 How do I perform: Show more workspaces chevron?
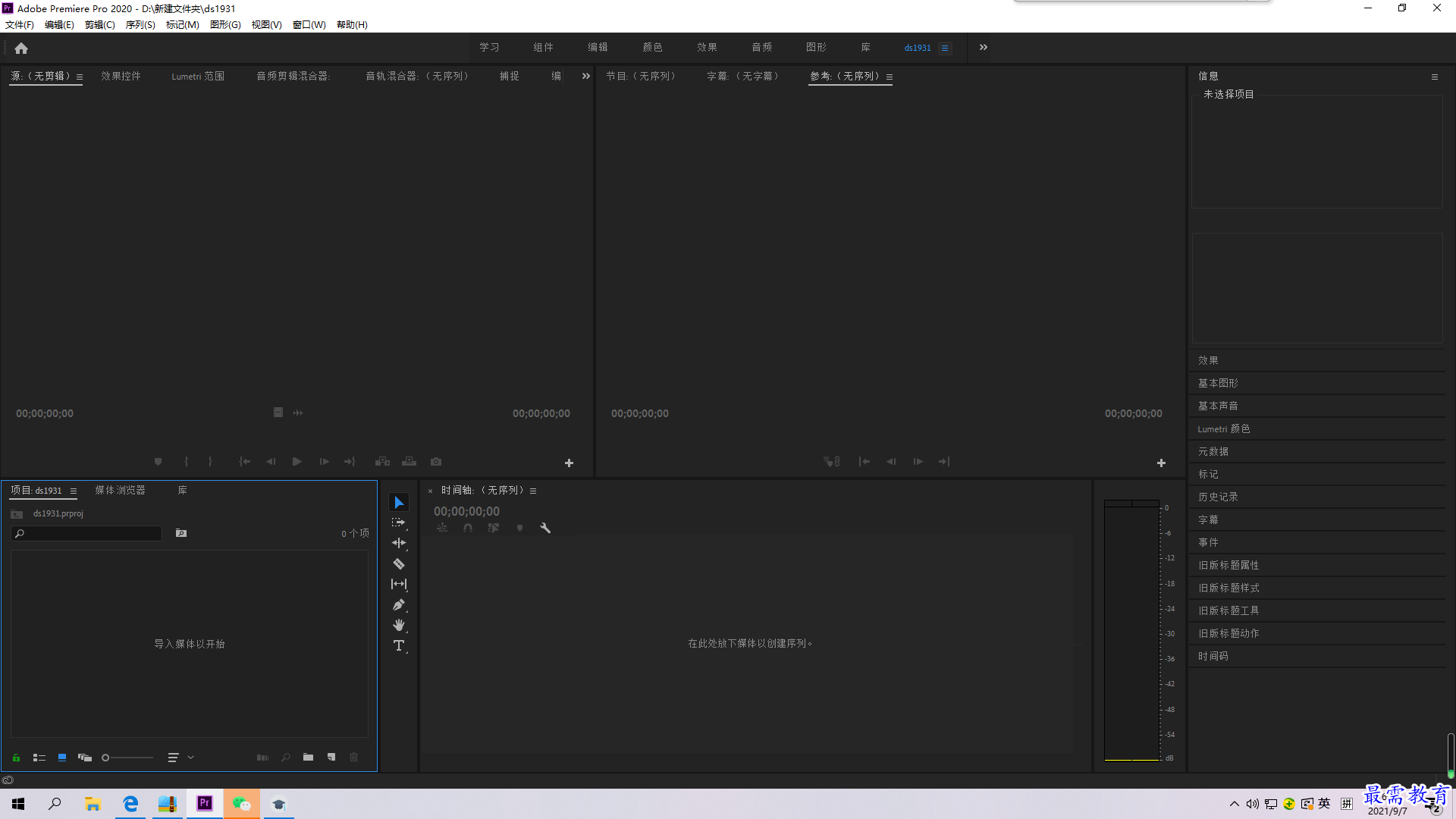click(984, 47)
